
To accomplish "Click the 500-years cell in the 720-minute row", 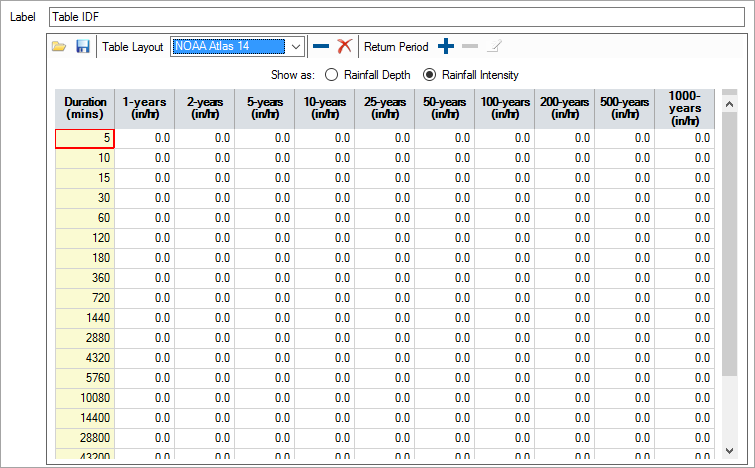I will 625,299.
